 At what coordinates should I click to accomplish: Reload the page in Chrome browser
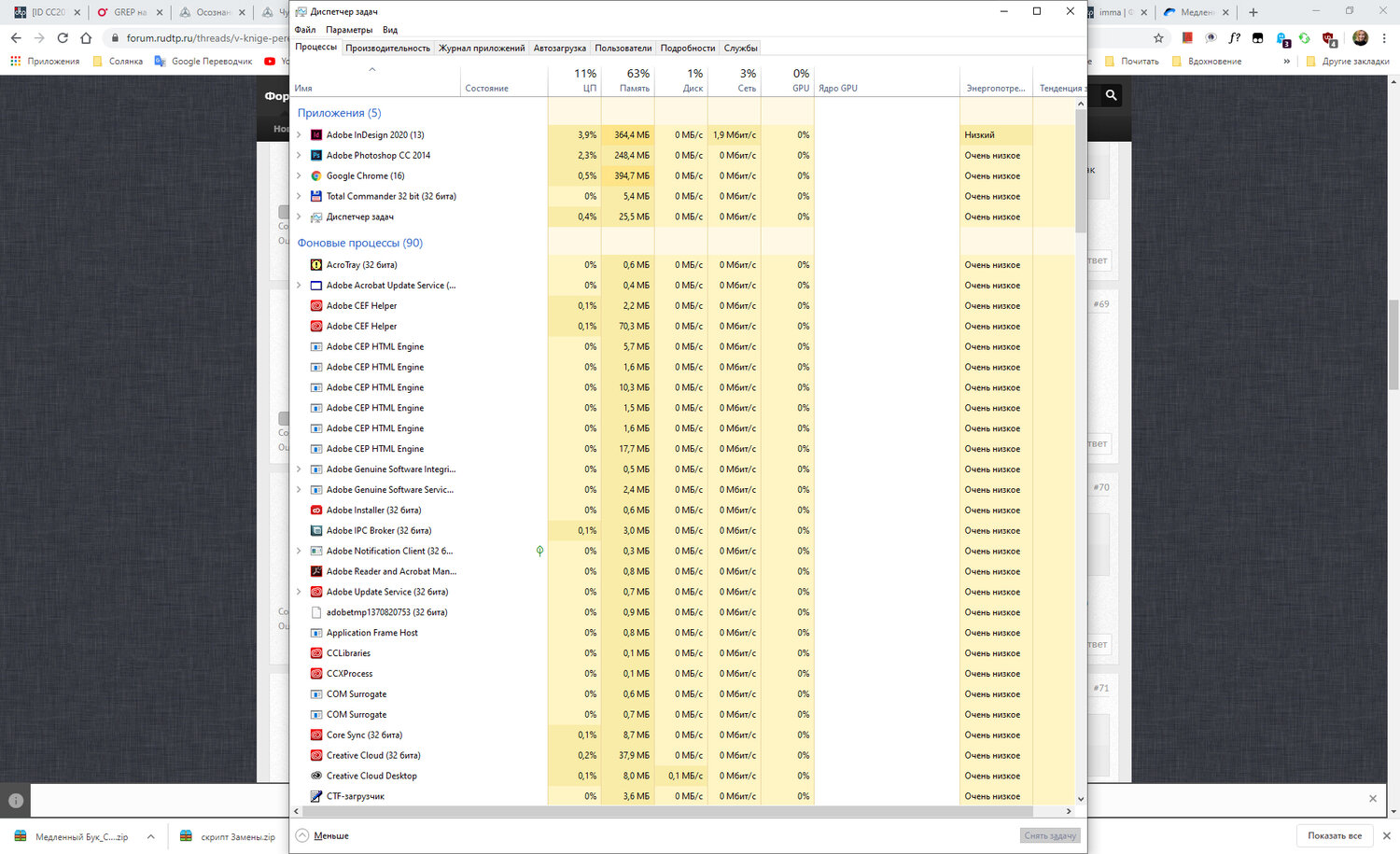(63, 38)
